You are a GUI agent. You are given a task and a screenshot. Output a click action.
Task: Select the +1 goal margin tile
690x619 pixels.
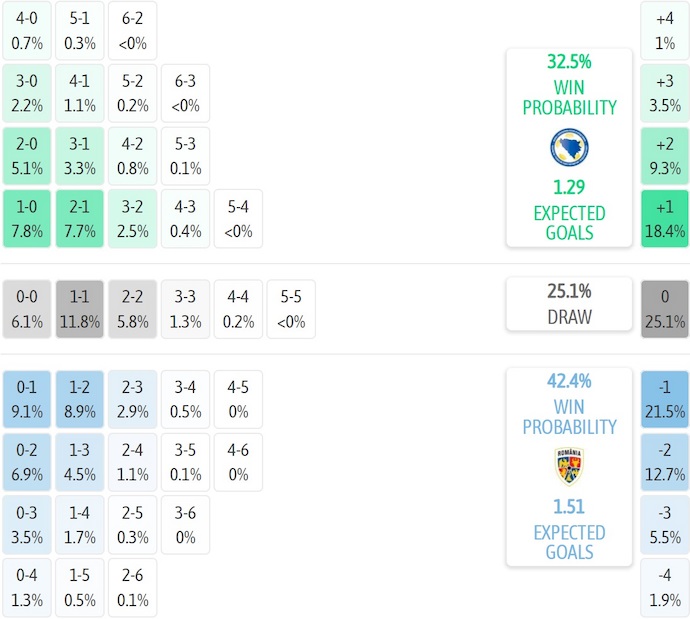[665, 219]
